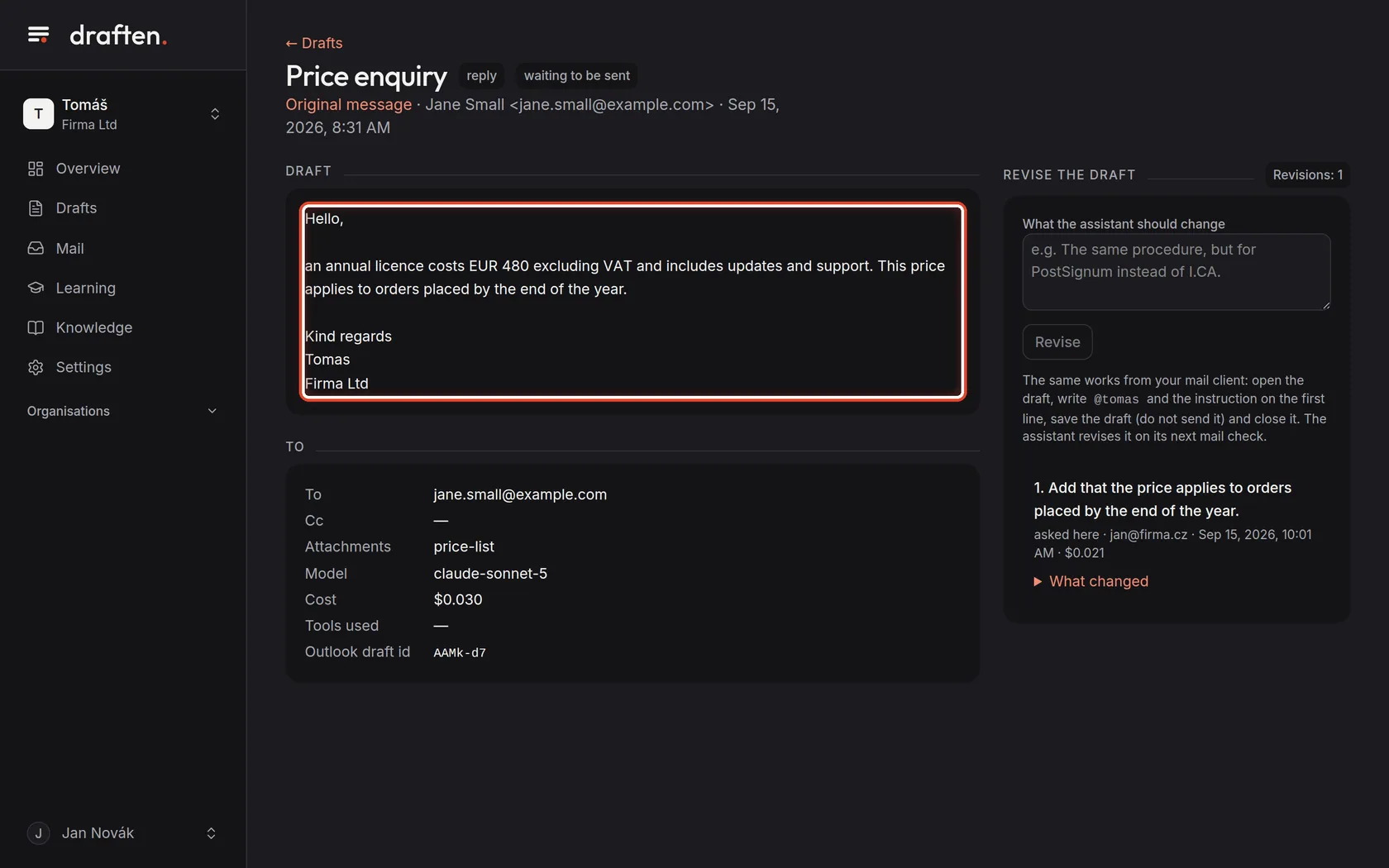Screen dimensions: 1389x868
Task: Expand the Organisations section
Action: point(122,411)
